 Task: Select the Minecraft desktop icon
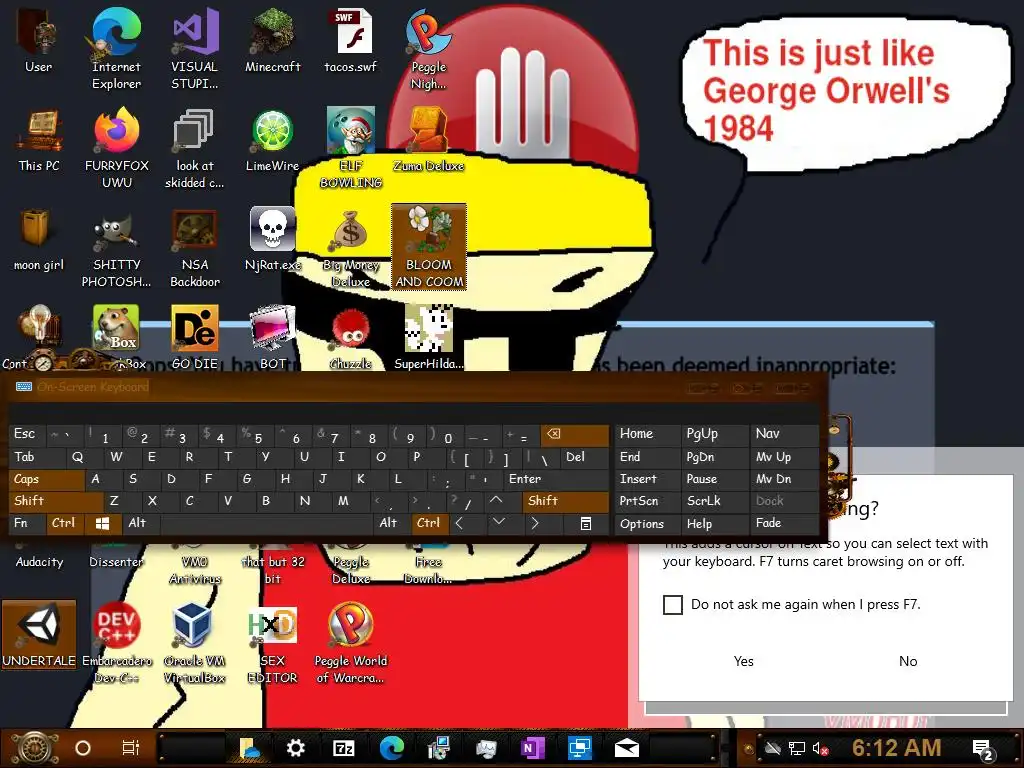[272, 40]
